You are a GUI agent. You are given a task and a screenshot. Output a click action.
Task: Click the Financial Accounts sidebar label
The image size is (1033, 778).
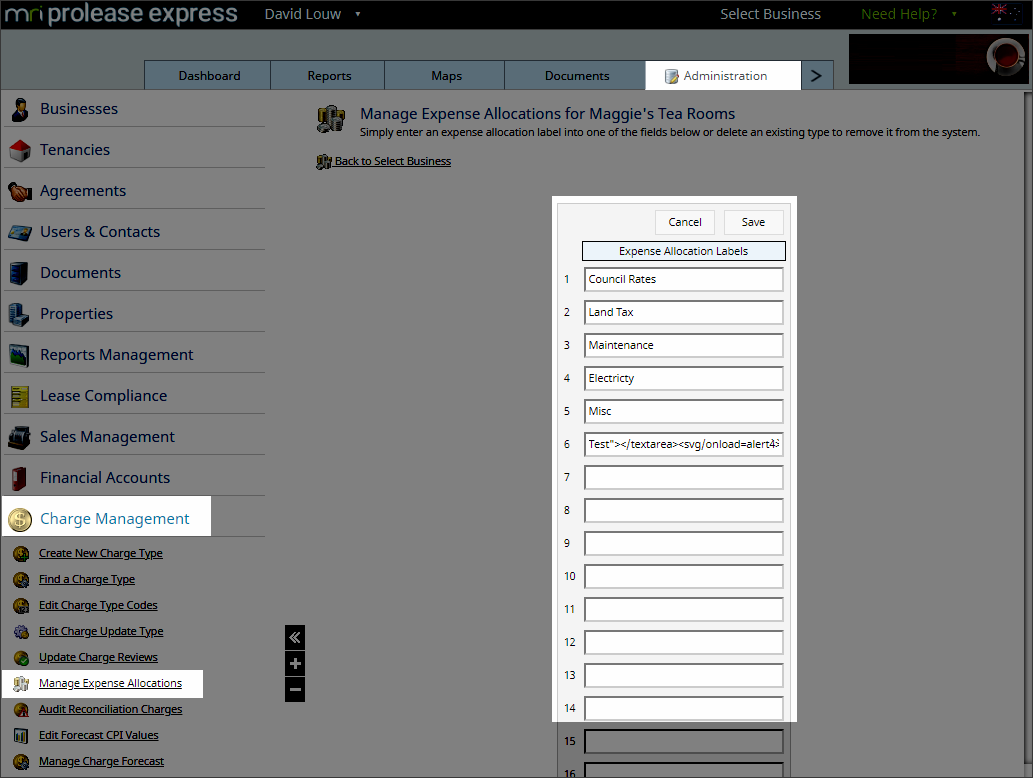coord(105,478)
